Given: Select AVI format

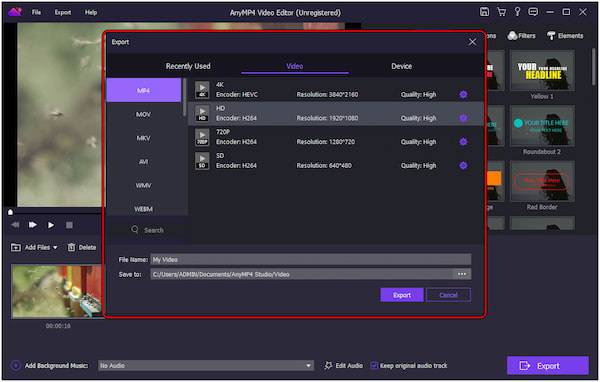Looking at the screenshot, I should (143, 162).
